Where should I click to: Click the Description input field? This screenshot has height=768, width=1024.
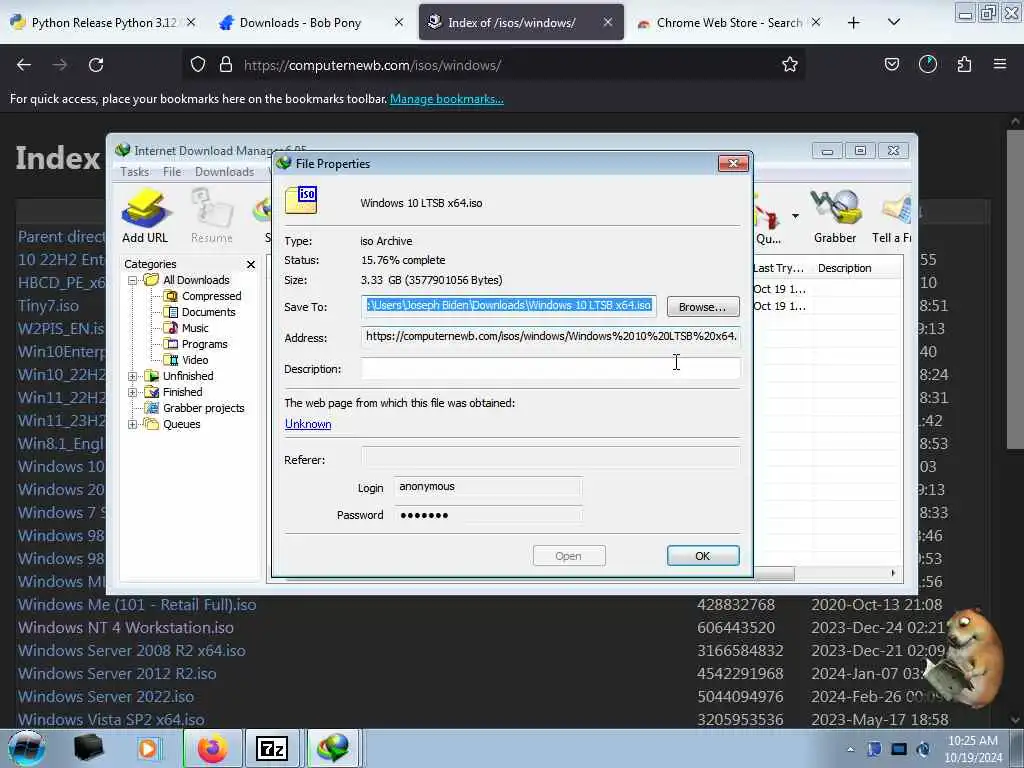click(551, 368)
